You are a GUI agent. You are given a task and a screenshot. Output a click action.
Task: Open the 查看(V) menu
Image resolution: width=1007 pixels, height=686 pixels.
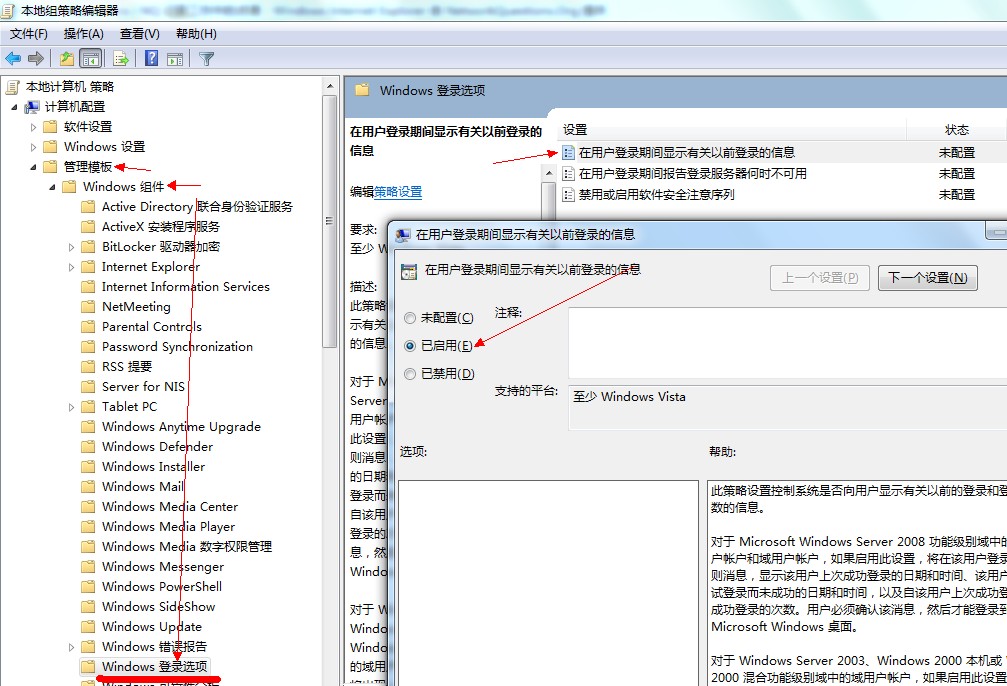(x=139, y=34)
